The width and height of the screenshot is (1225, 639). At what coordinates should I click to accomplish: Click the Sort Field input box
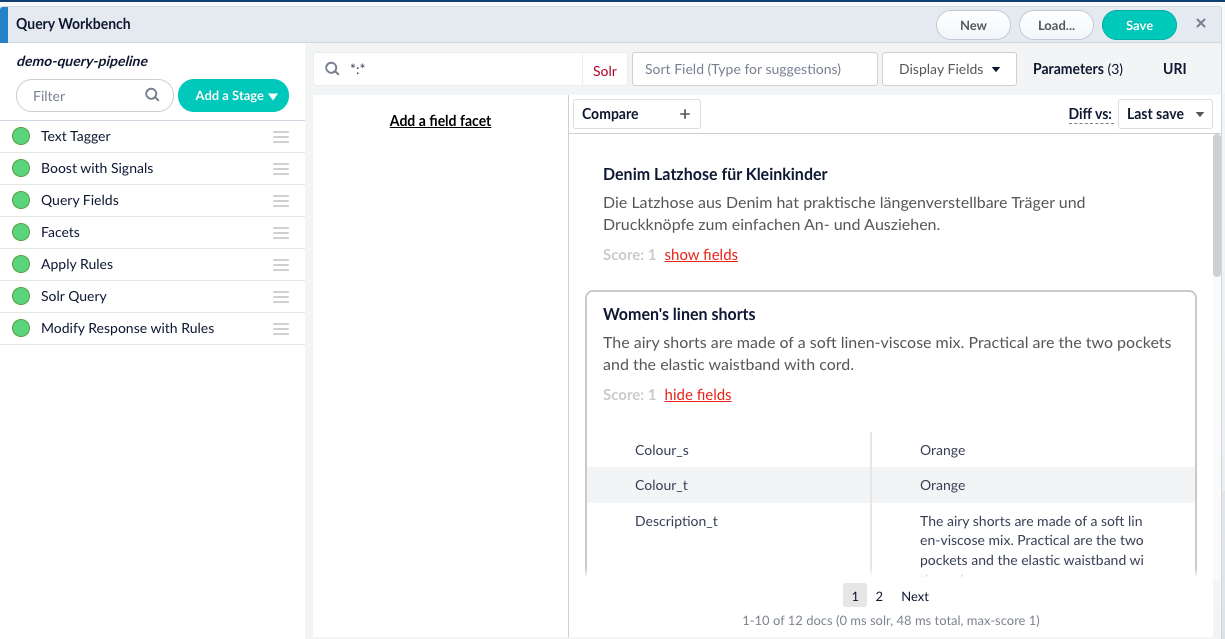tap(754, 69)
